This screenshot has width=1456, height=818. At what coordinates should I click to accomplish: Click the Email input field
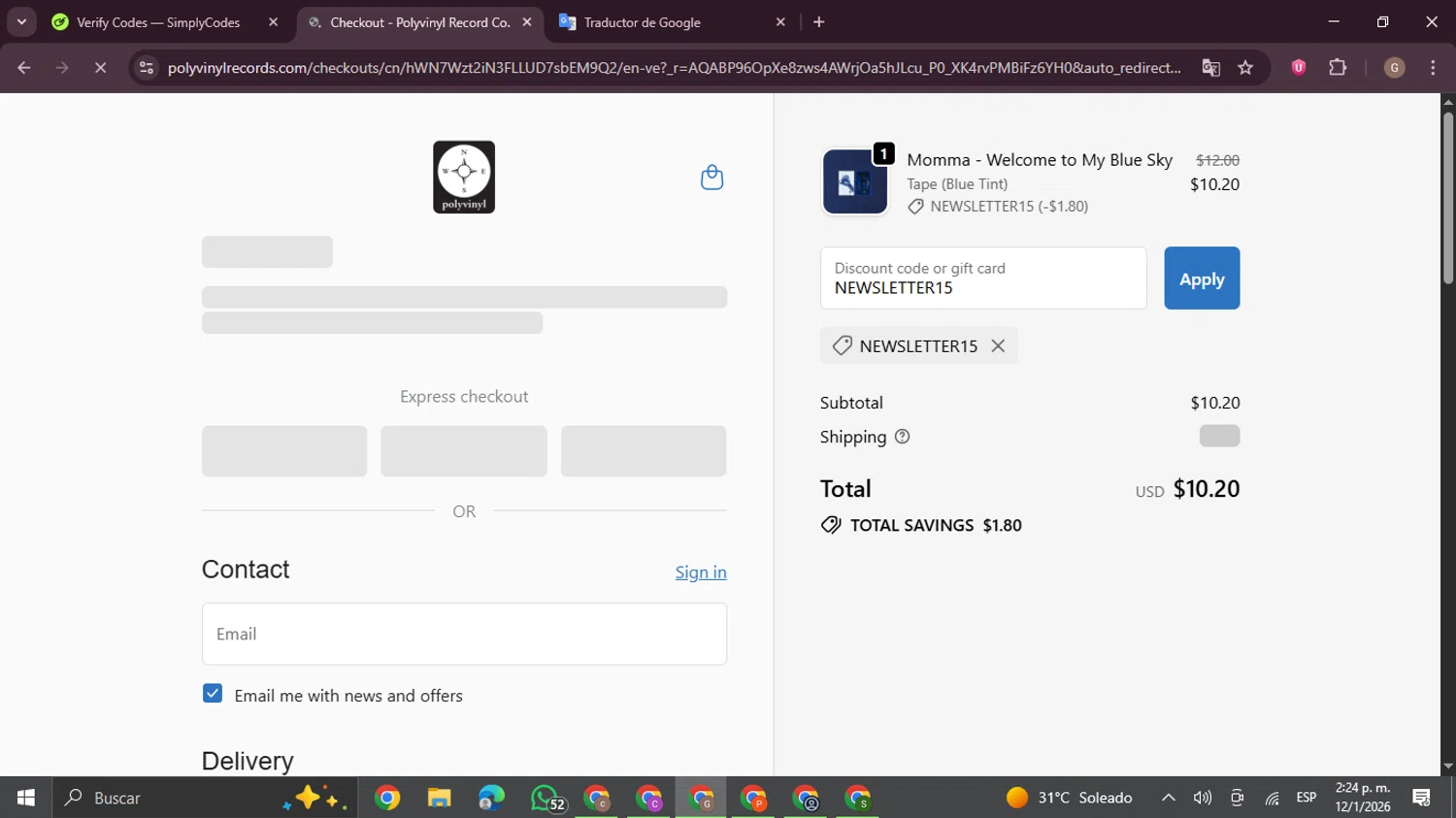point(464,634)
